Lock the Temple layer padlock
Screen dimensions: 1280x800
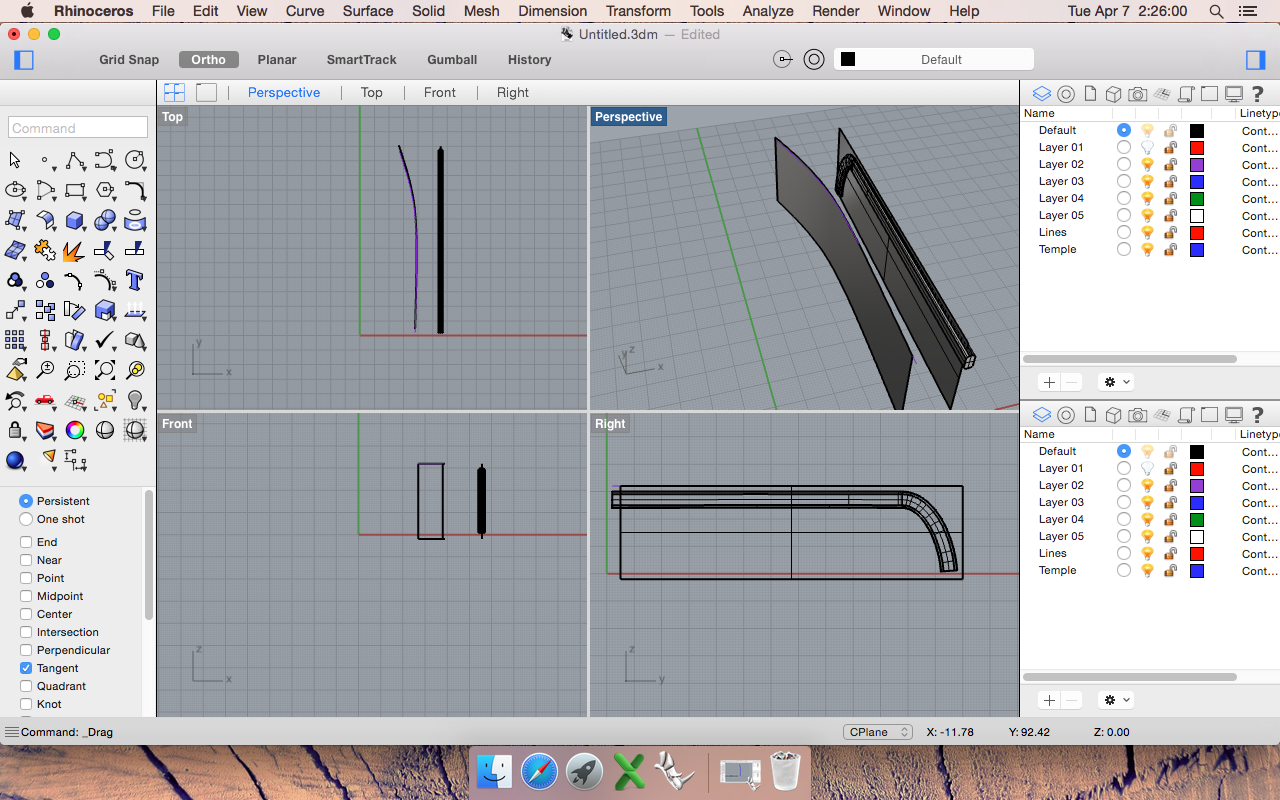coord(1170,249)
